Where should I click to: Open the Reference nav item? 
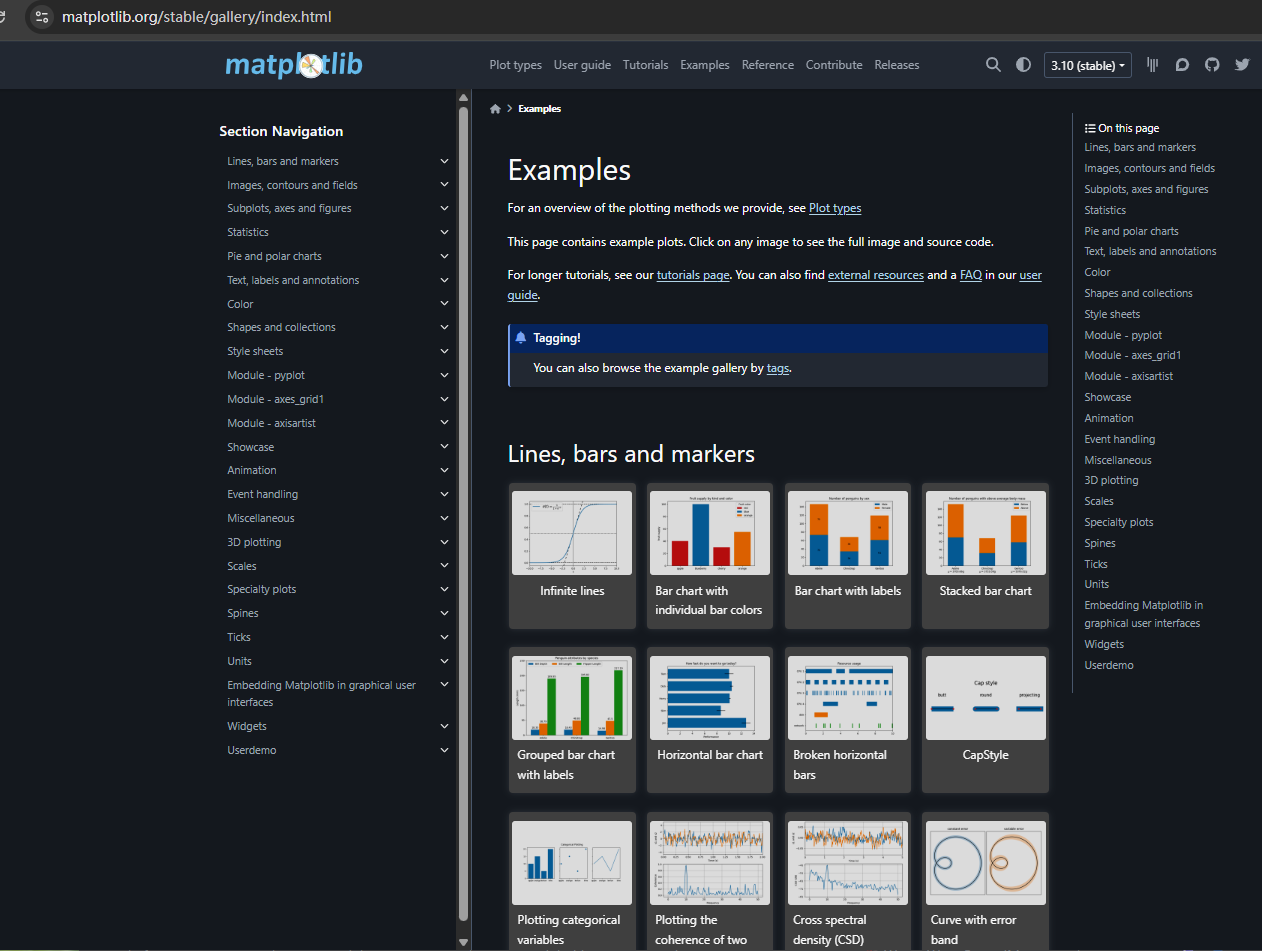coord(768,65)
